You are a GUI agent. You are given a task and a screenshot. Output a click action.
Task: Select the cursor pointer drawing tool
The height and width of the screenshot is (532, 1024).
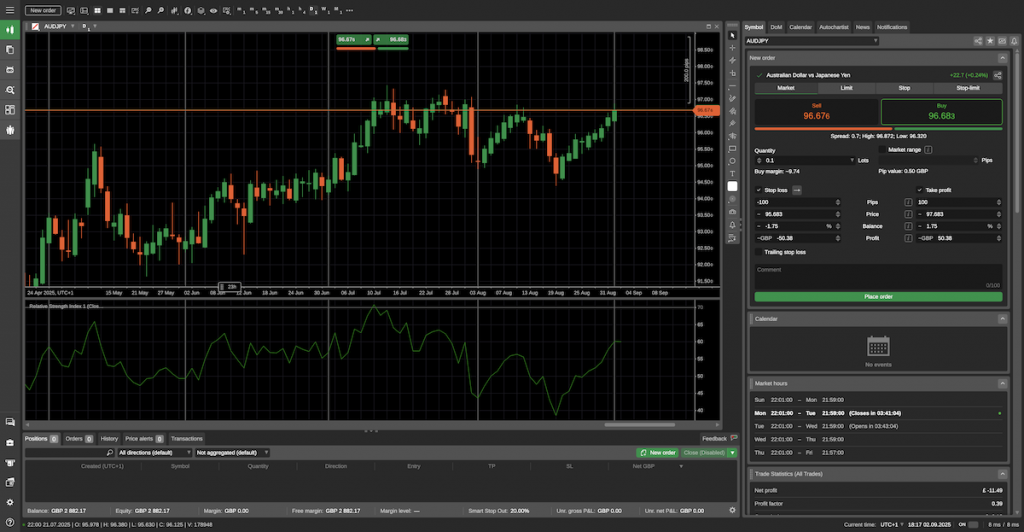732,35
